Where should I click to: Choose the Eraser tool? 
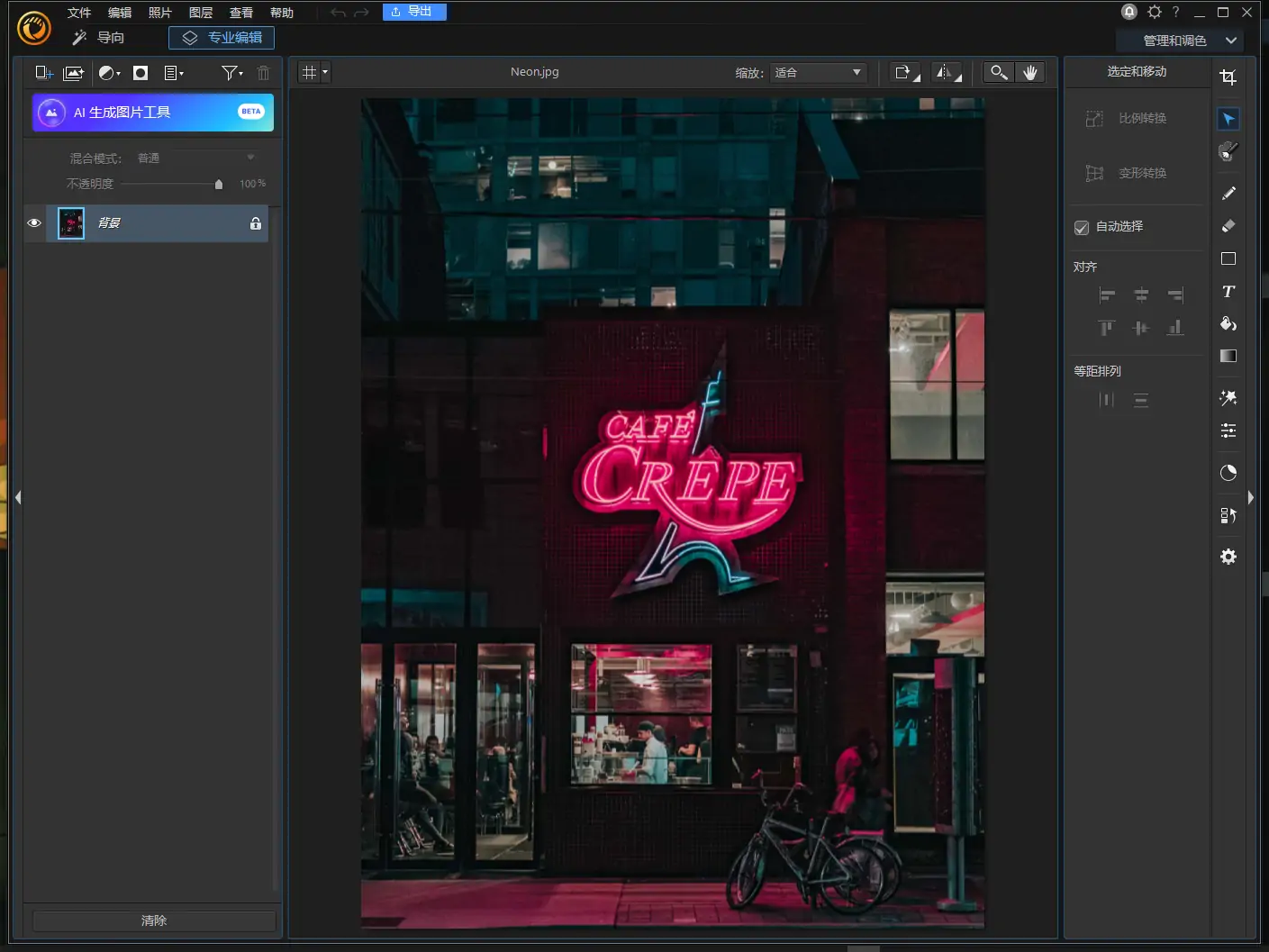click(1228, 226)
